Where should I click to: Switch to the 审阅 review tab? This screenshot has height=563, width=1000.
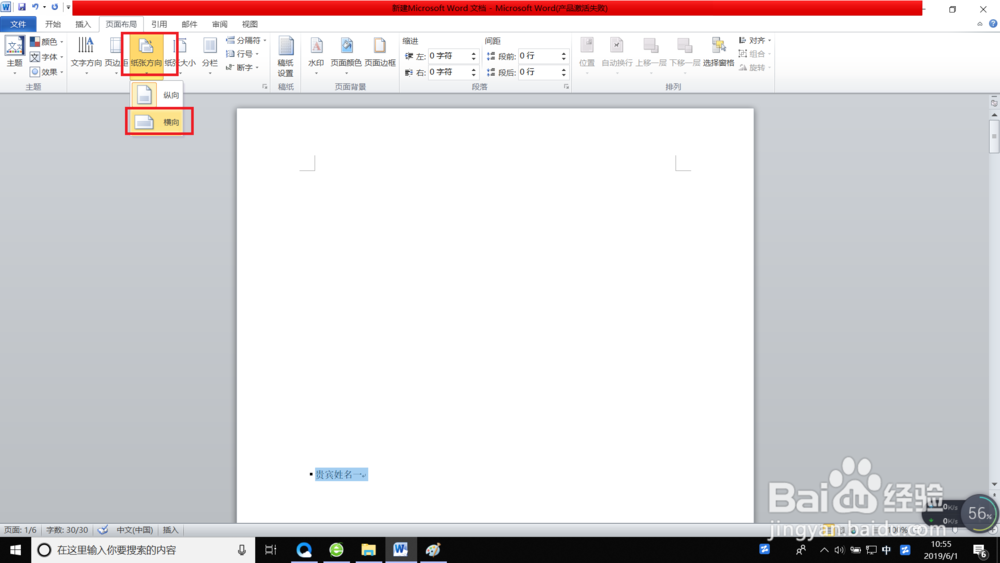(x=219, y=24)
